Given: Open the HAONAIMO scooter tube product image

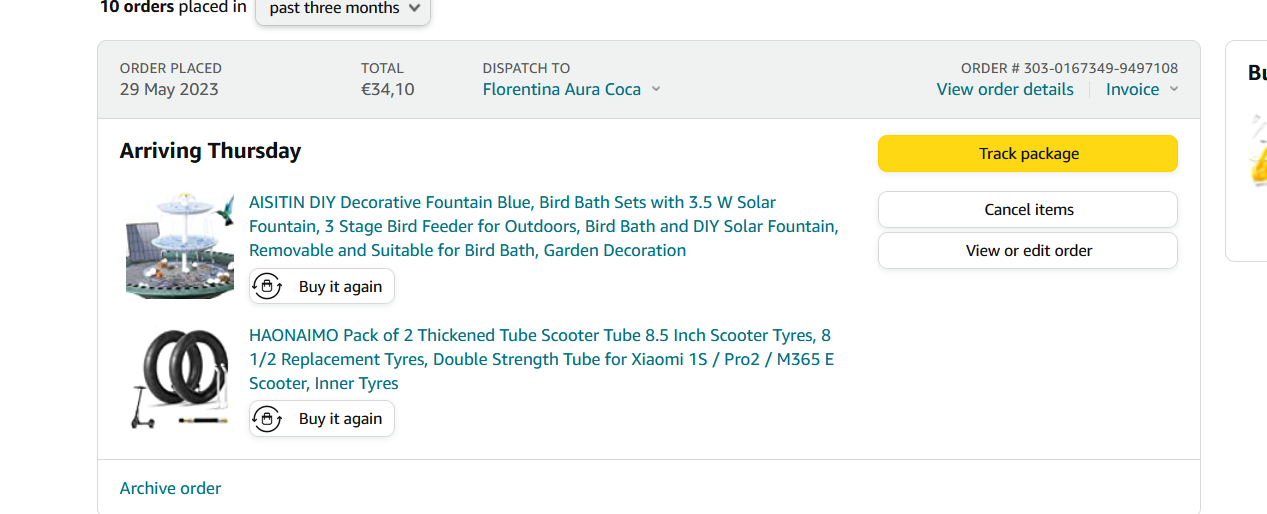Looking at the screenshot, I should pyautogui.click(x=179, y=378).
